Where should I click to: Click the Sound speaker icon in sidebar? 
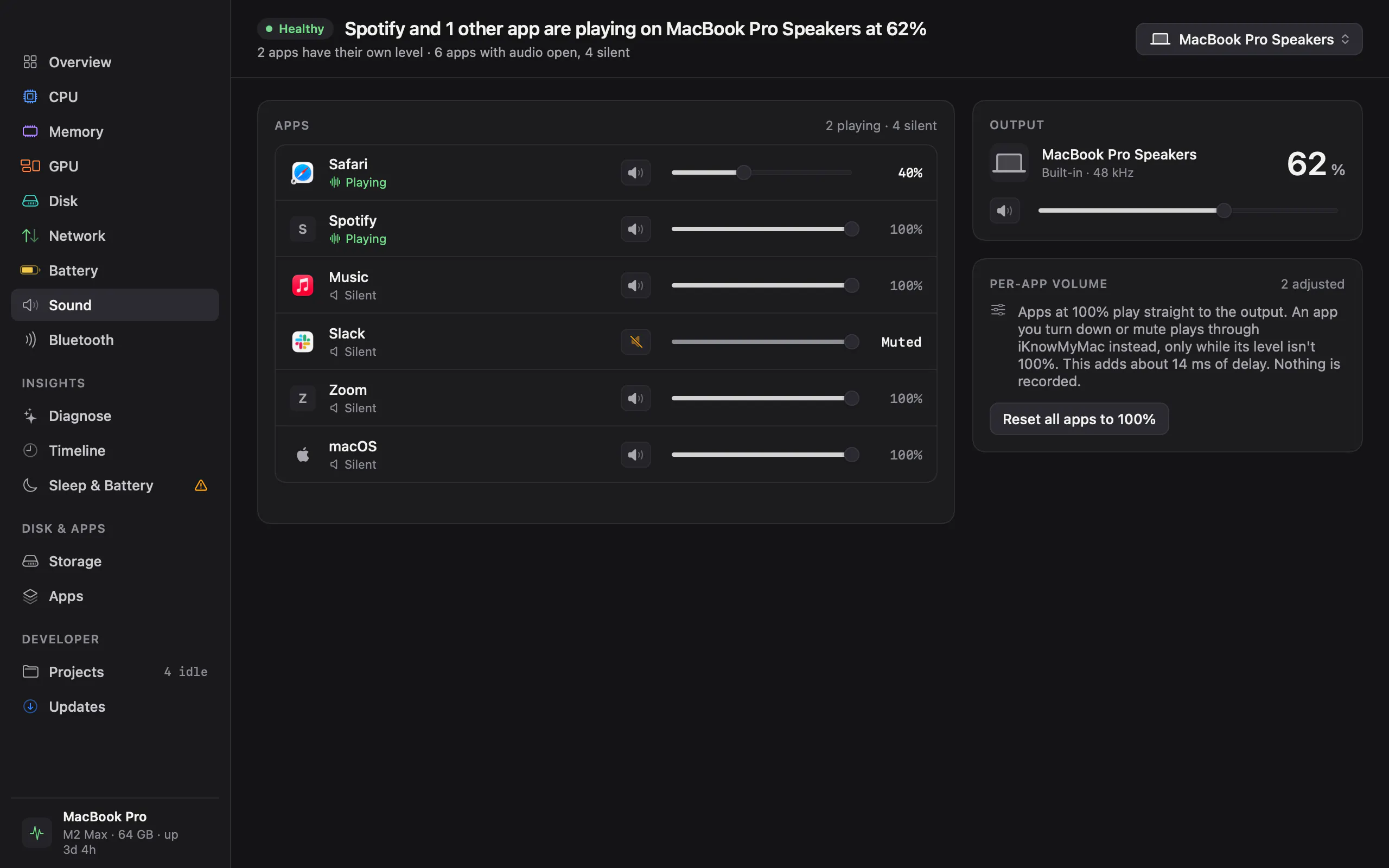tap(30, 305)
